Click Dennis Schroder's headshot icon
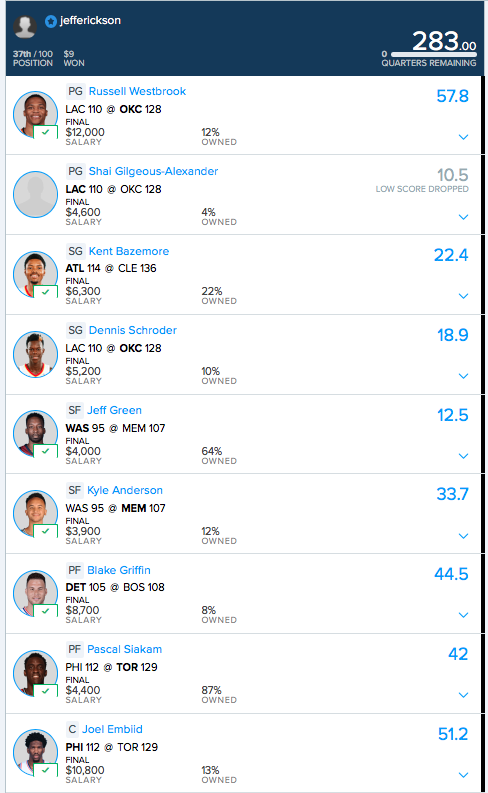 [35, 354]
